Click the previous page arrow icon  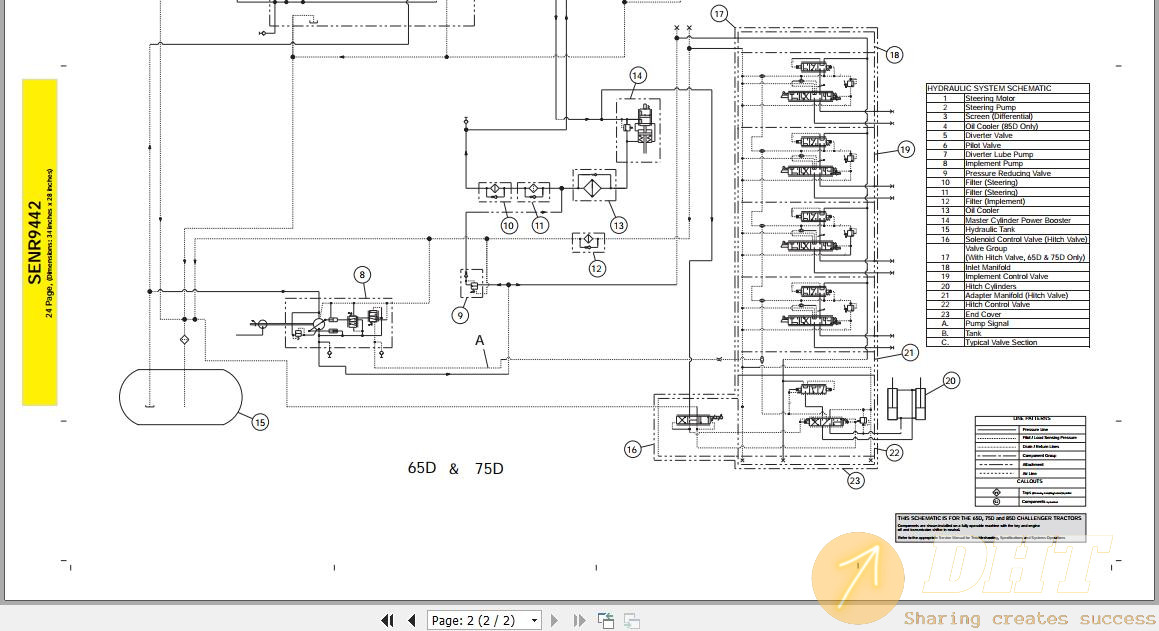(412, 620)
